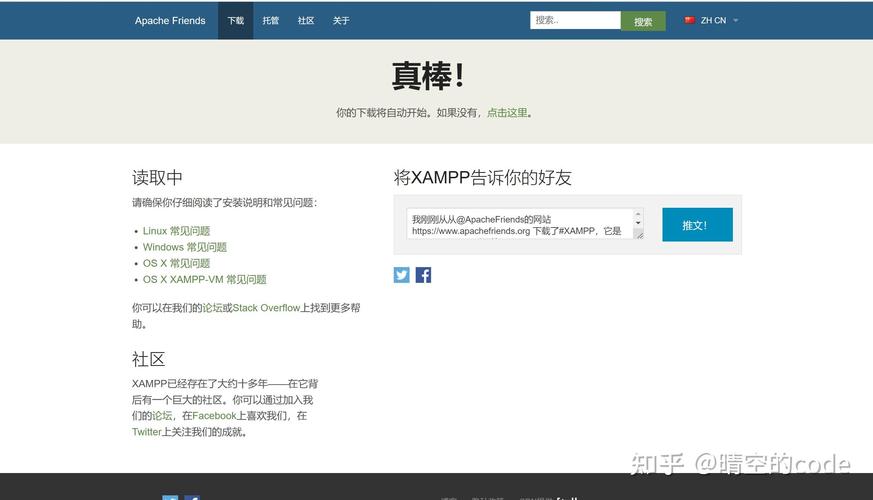Click inside the tweet message textarea

click(521, 224)
